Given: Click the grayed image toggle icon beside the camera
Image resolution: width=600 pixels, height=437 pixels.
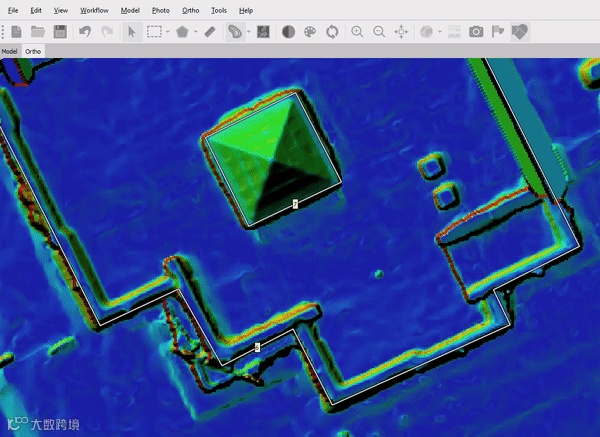Looking at the screenshot, I should (x=454, y=32).
